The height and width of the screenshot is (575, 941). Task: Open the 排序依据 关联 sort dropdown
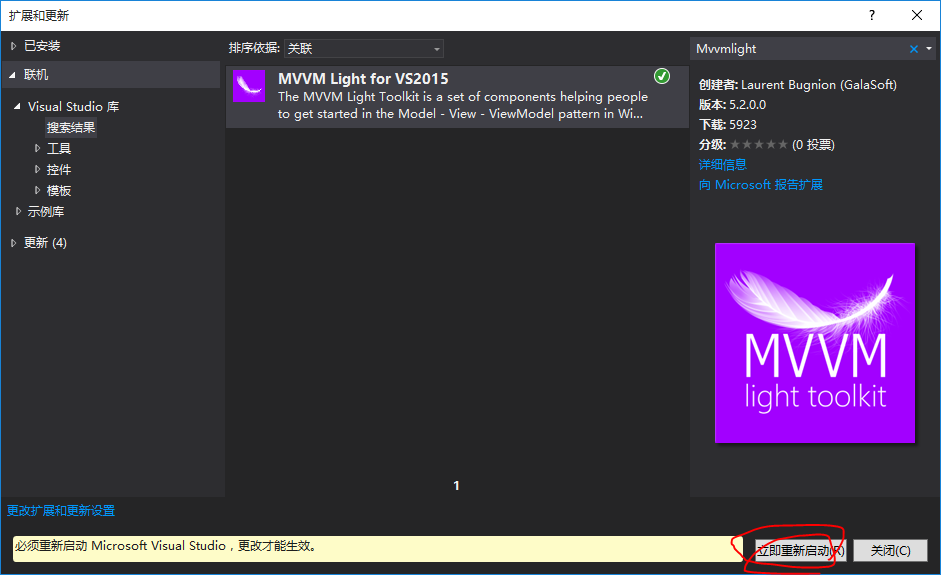[364, 49]
